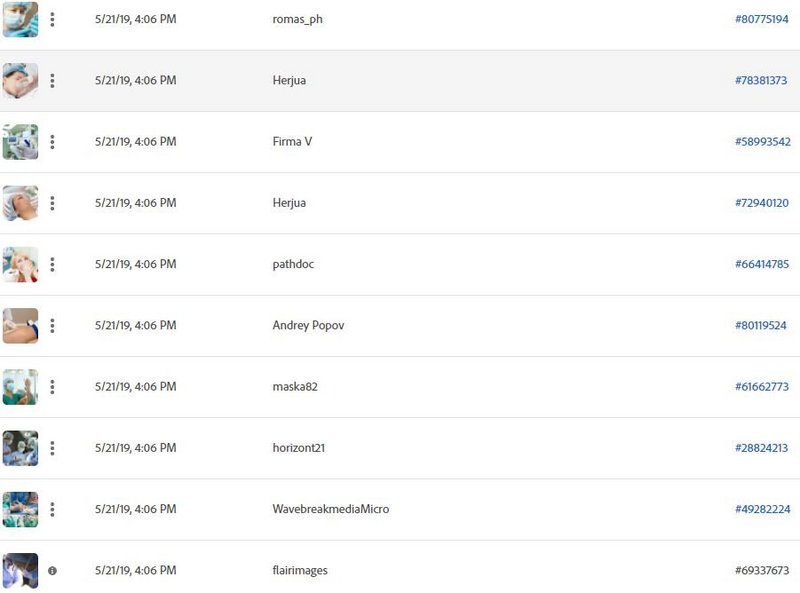The height and width of the screenshot is (593, 800).
Task: Select the flairimages surgery thumbnail
Action: click(20, 571)
